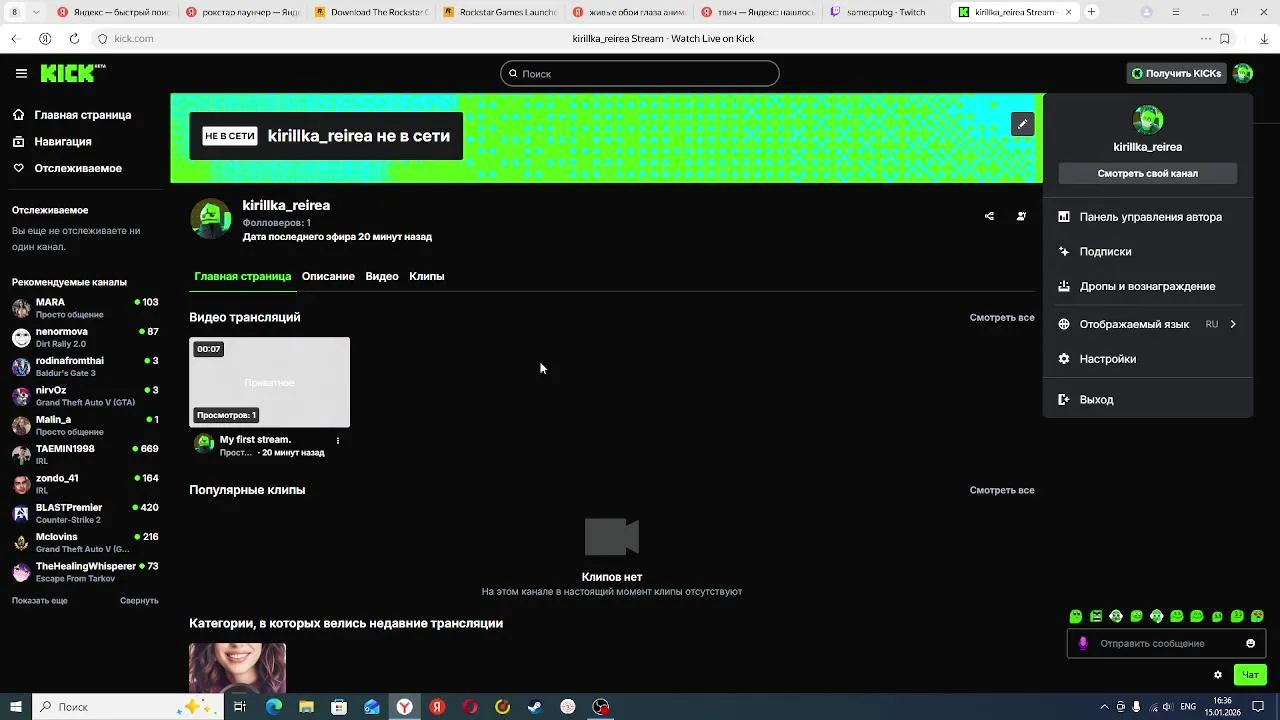Viewport: 1280px width, 720px height.
Task: Open Навигация in the sidebar
Action: tap(52, 142)
